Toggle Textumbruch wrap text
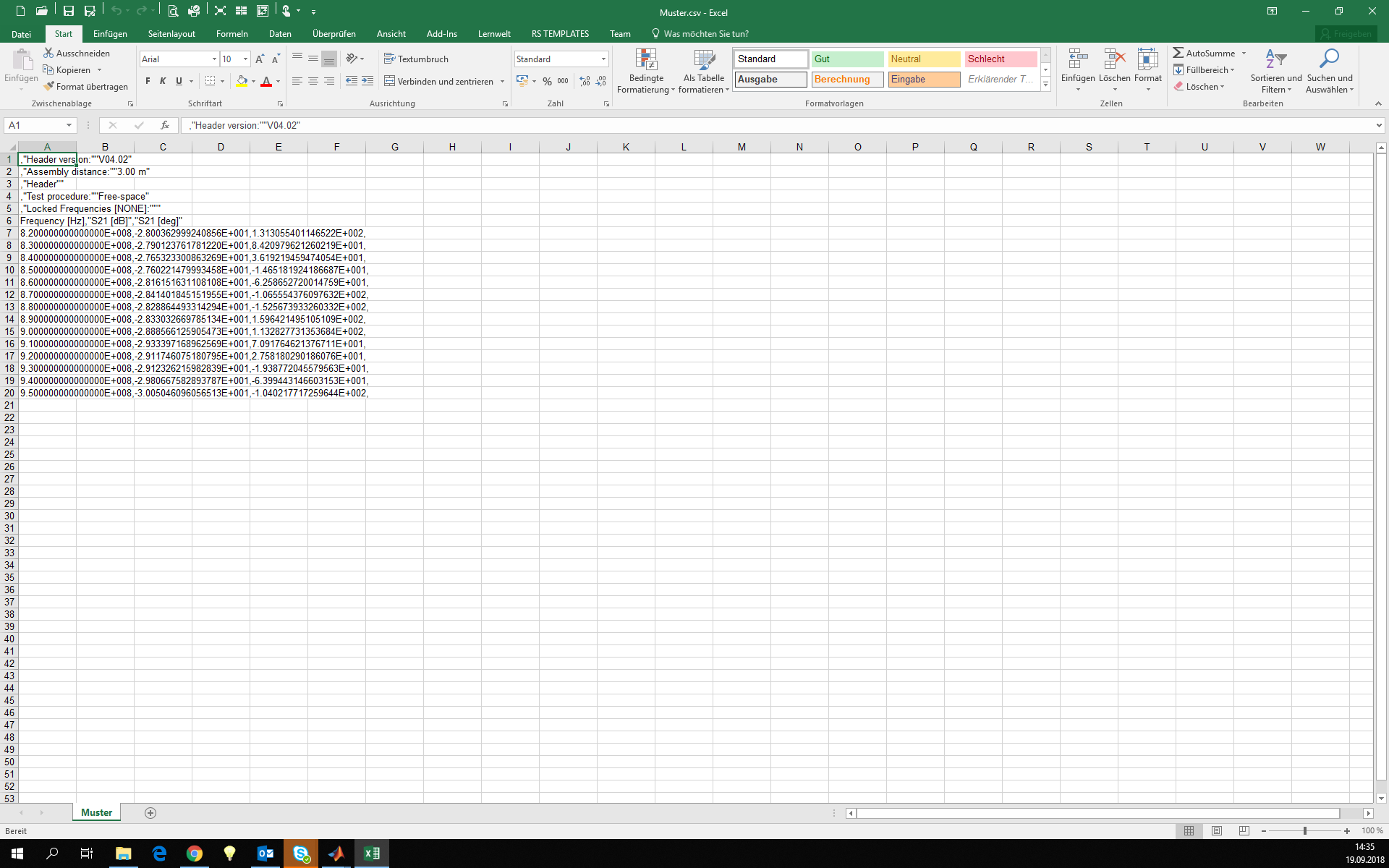 [416, 59]
